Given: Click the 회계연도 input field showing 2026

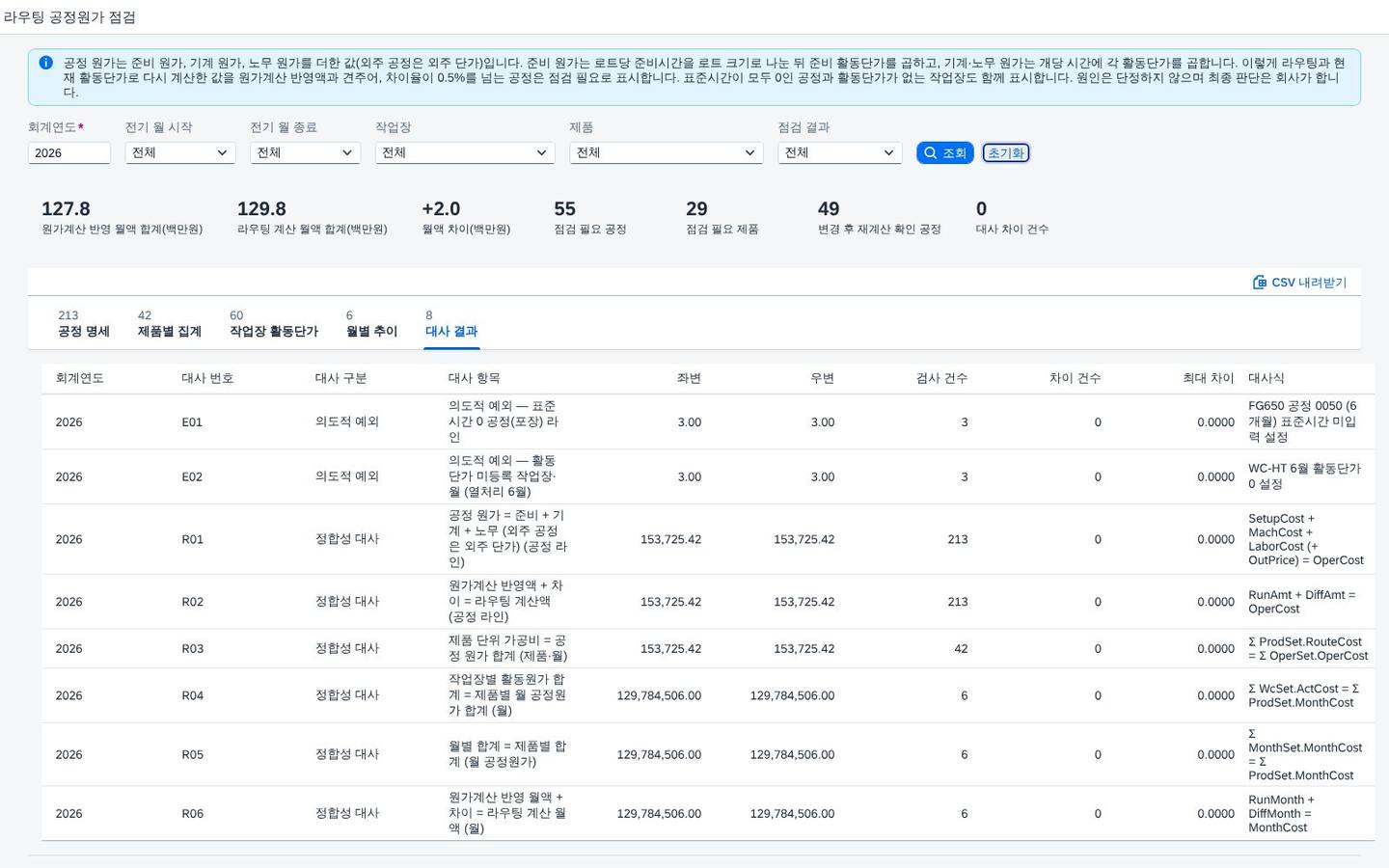Looking at the screenshot, I should click(x=69, y=152).
